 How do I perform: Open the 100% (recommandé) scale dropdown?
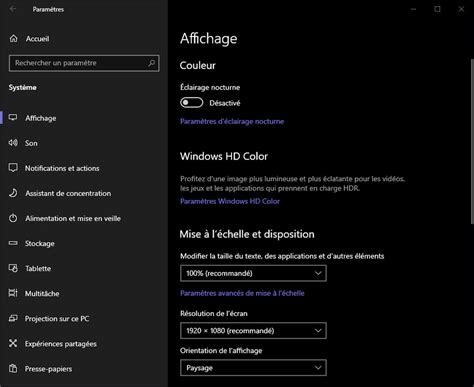[253, 273]
